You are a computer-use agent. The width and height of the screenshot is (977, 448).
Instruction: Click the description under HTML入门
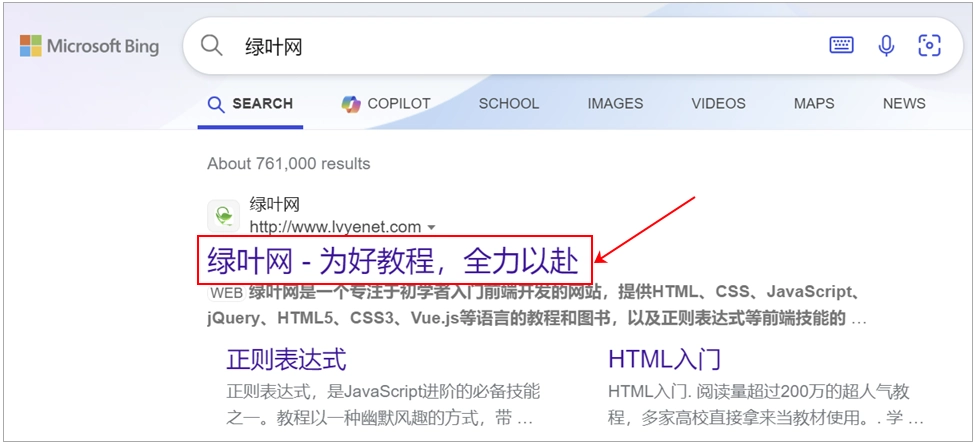point(765,404)
